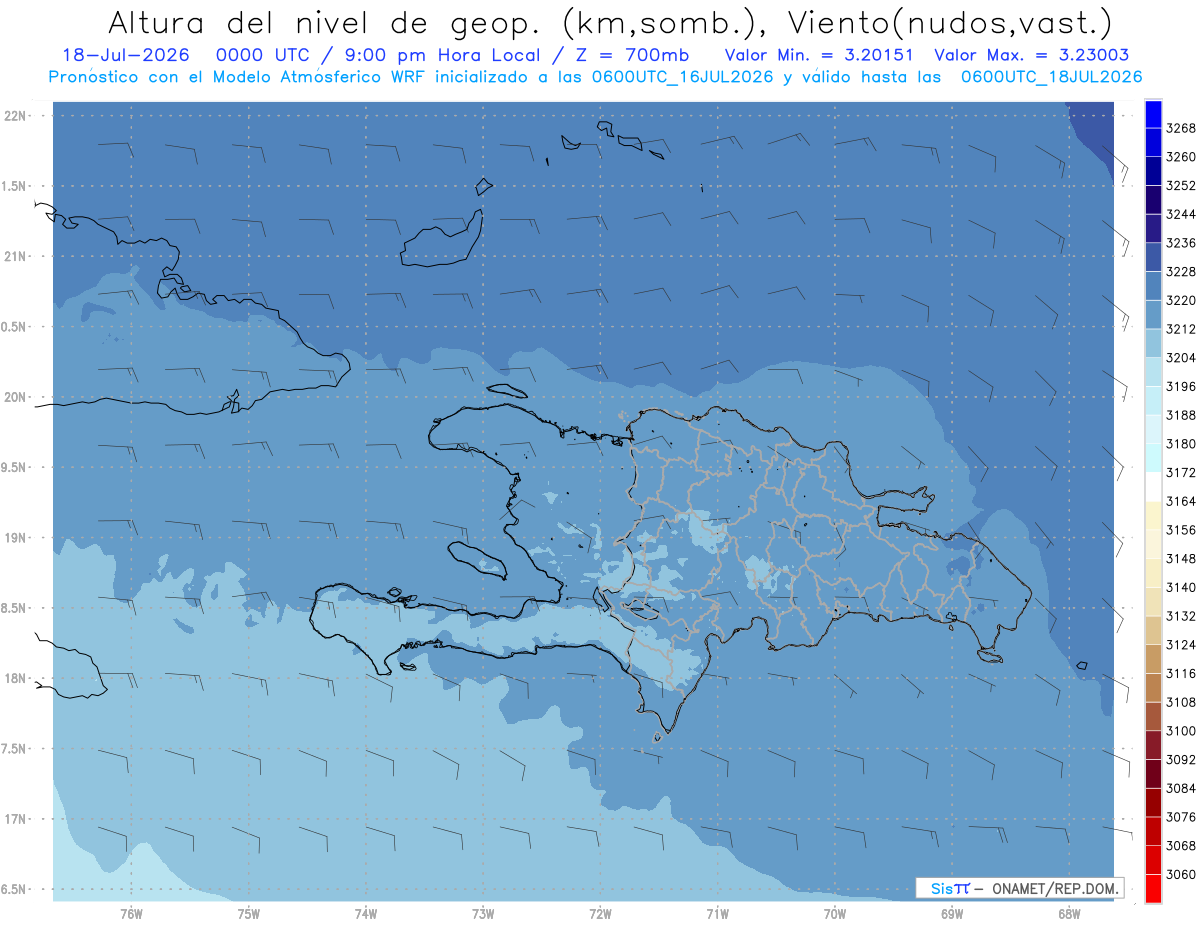The height and width of the screenshot is (927, 1200).
Task: Click the '68W' longitude axis label
Action: tap(1069, 913)
